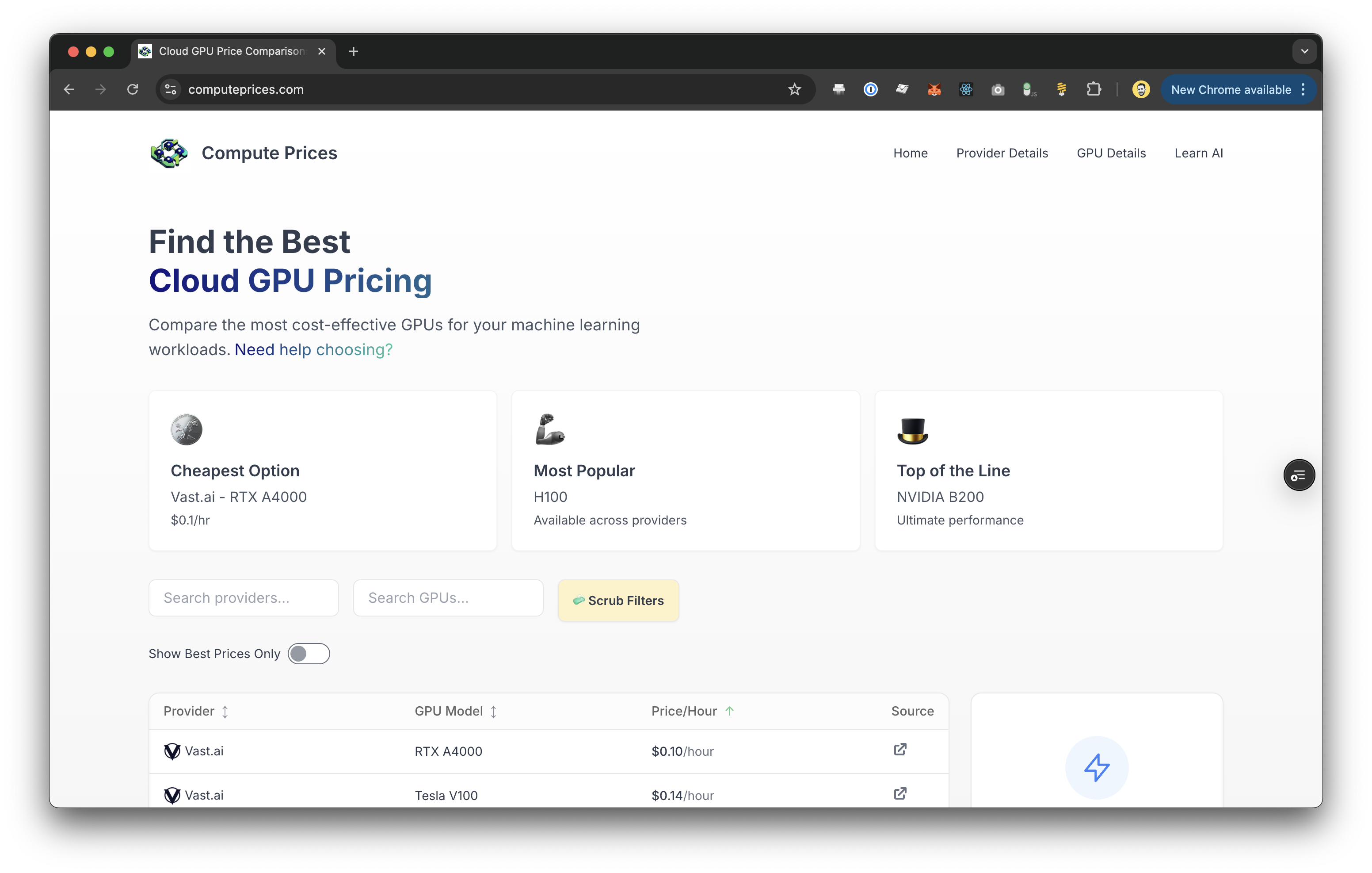Open the Extensions puzzle-piece menu
This screenshot has height=873, width=1372.
[1094, 89]
